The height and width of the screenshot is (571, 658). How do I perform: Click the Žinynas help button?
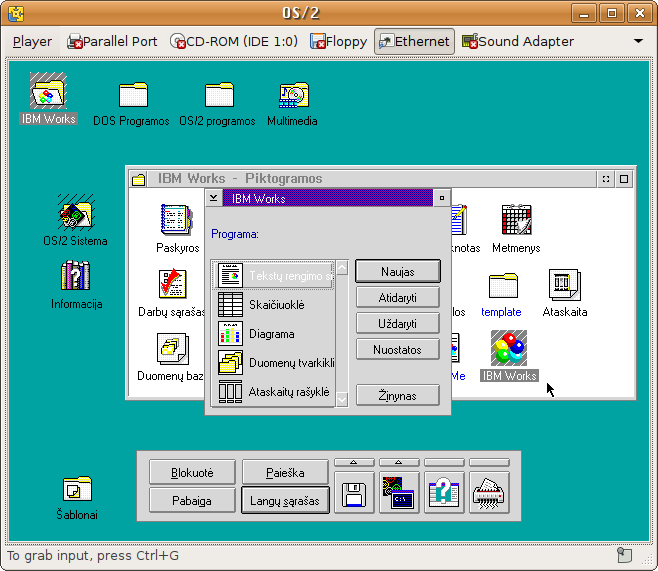click(x=398, y=395)
